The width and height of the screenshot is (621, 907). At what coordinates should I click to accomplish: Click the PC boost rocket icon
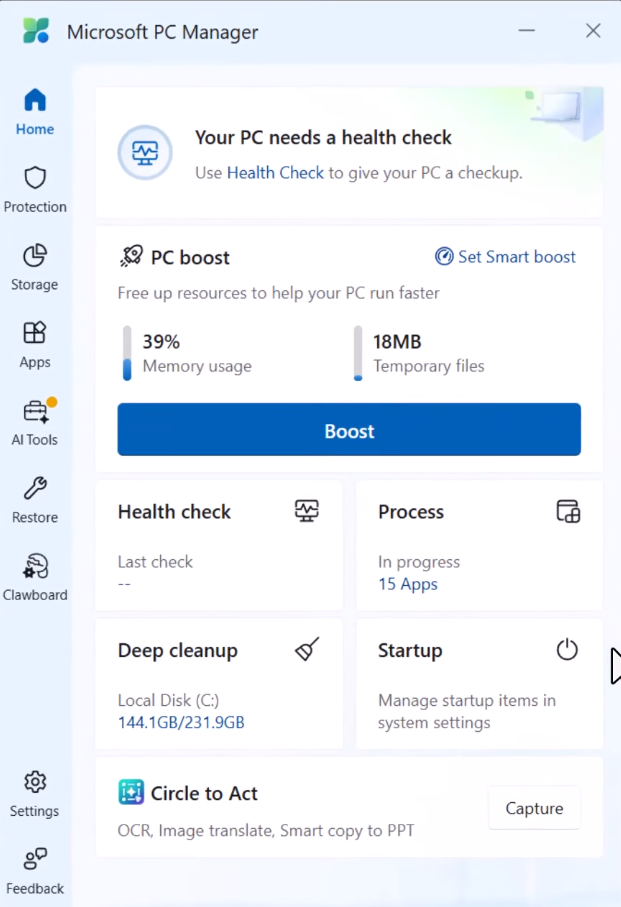(x=131, y=256)
